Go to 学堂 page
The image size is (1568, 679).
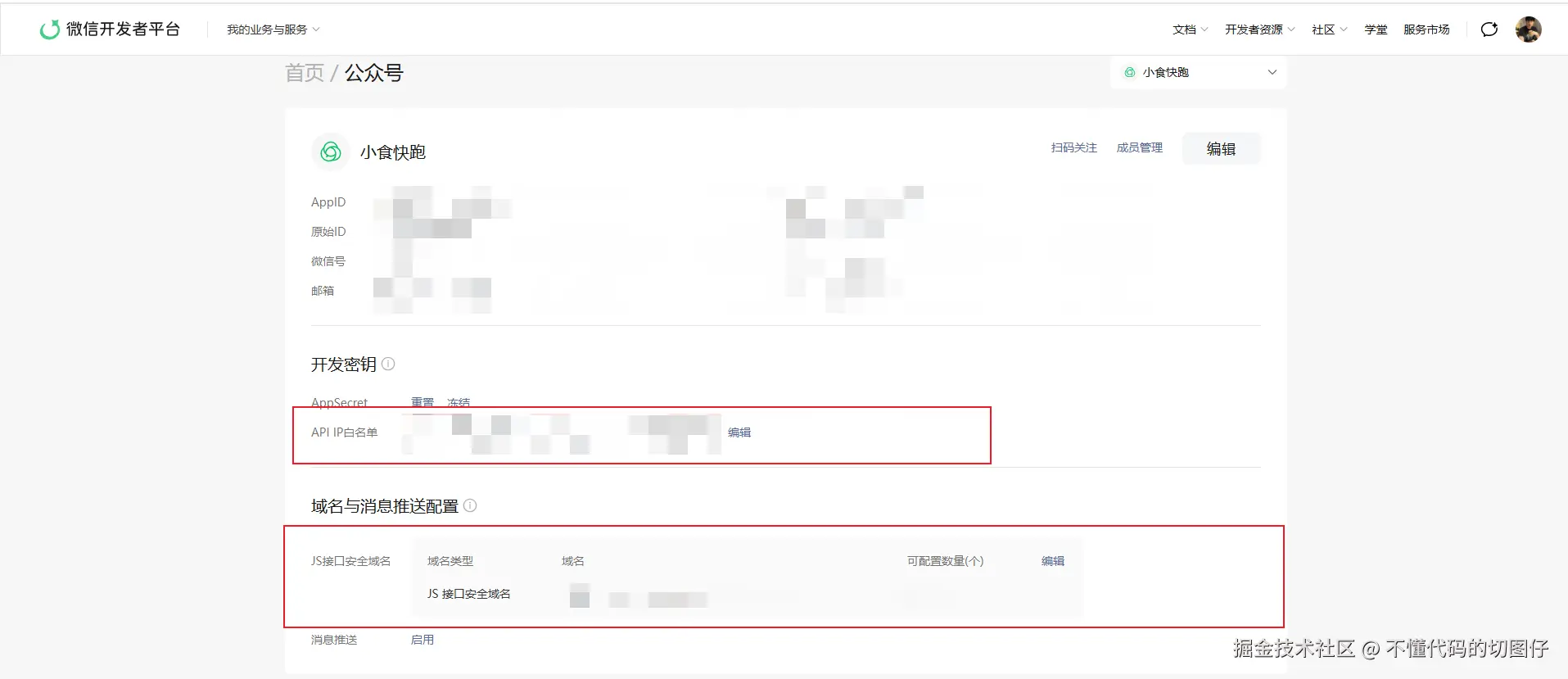click(x=1376, y=29)
